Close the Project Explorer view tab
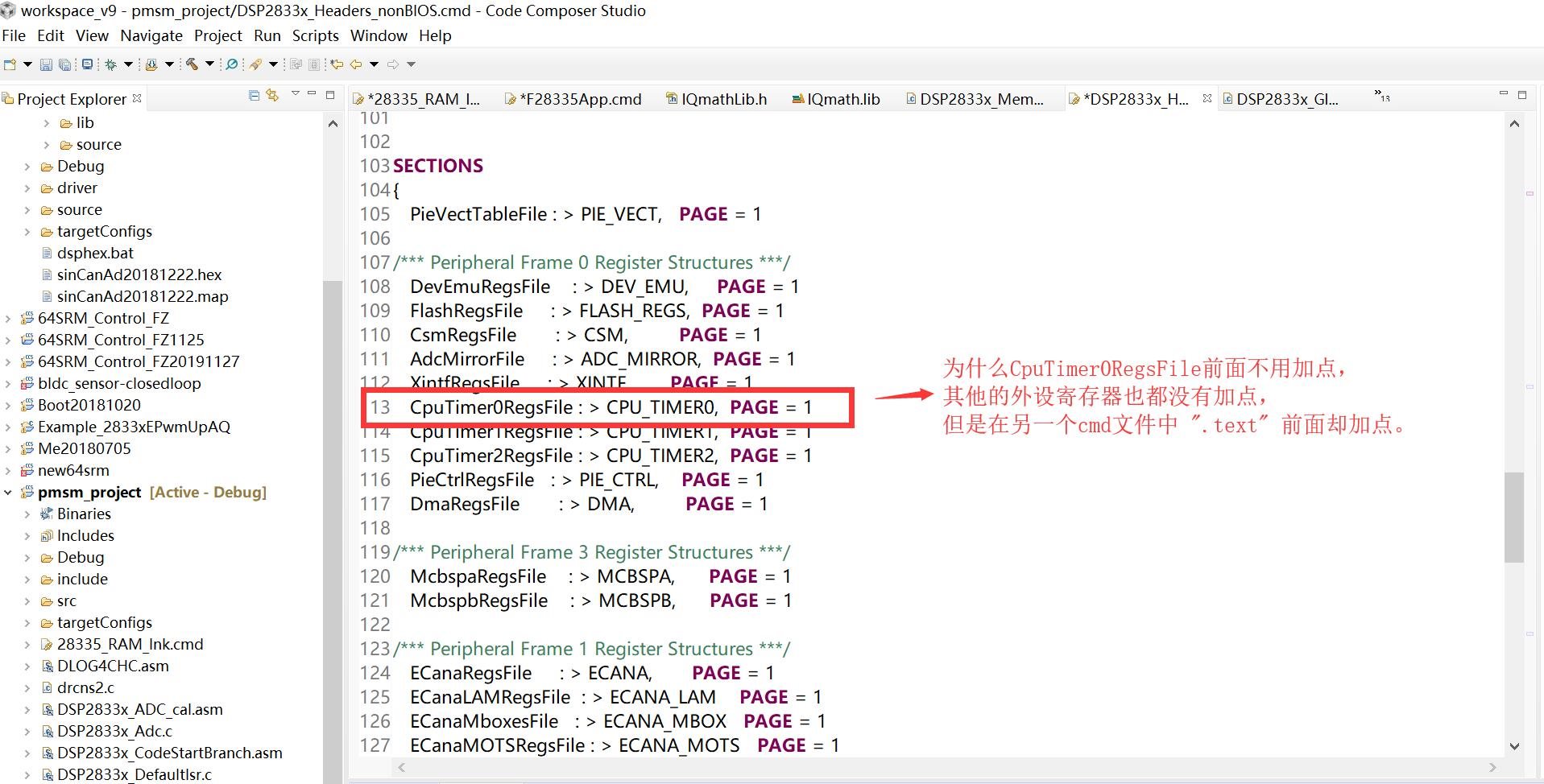 (137, 98)
